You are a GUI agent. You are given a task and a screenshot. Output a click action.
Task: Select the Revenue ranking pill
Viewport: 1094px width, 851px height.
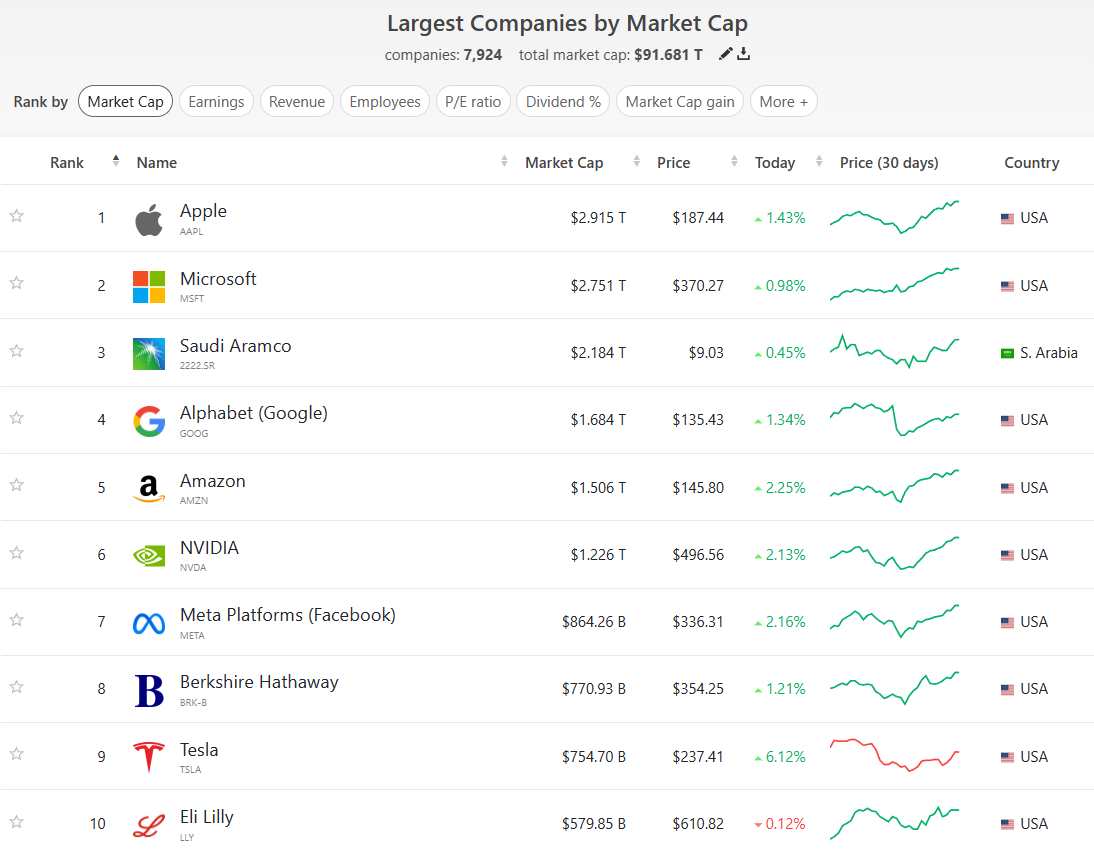pos(297,102)
